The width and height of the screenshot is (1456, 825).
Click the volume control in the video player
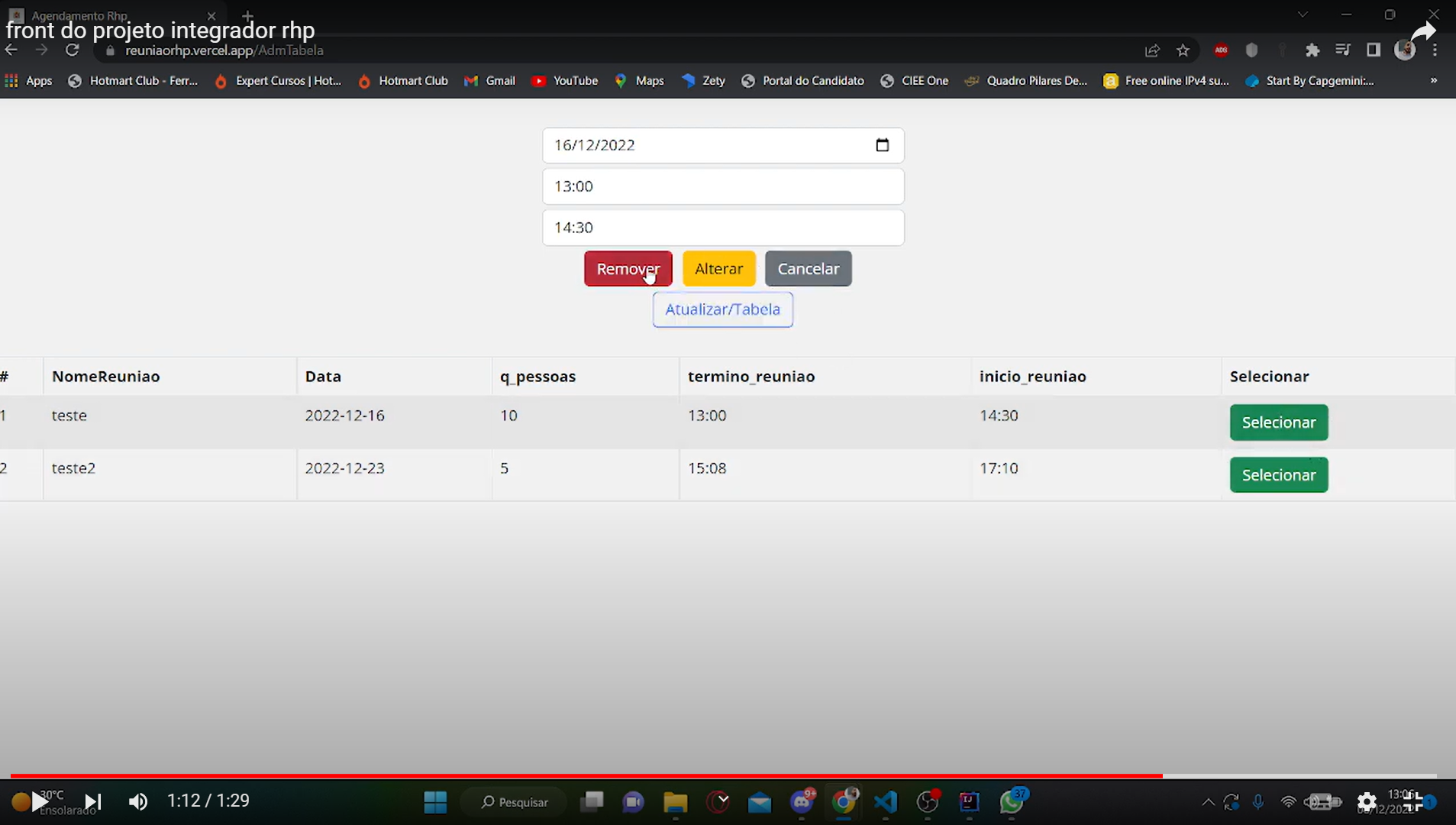tap(137, 801)
